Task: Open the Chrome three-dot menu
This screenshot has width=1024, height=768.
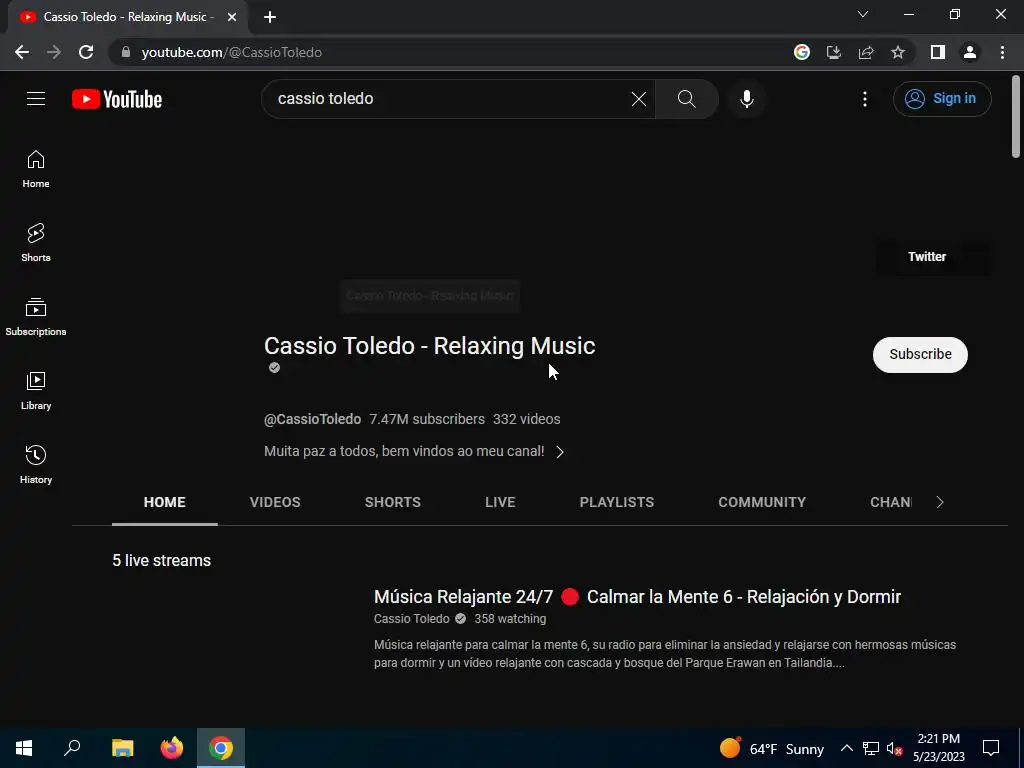Action: pos(1002,52)
